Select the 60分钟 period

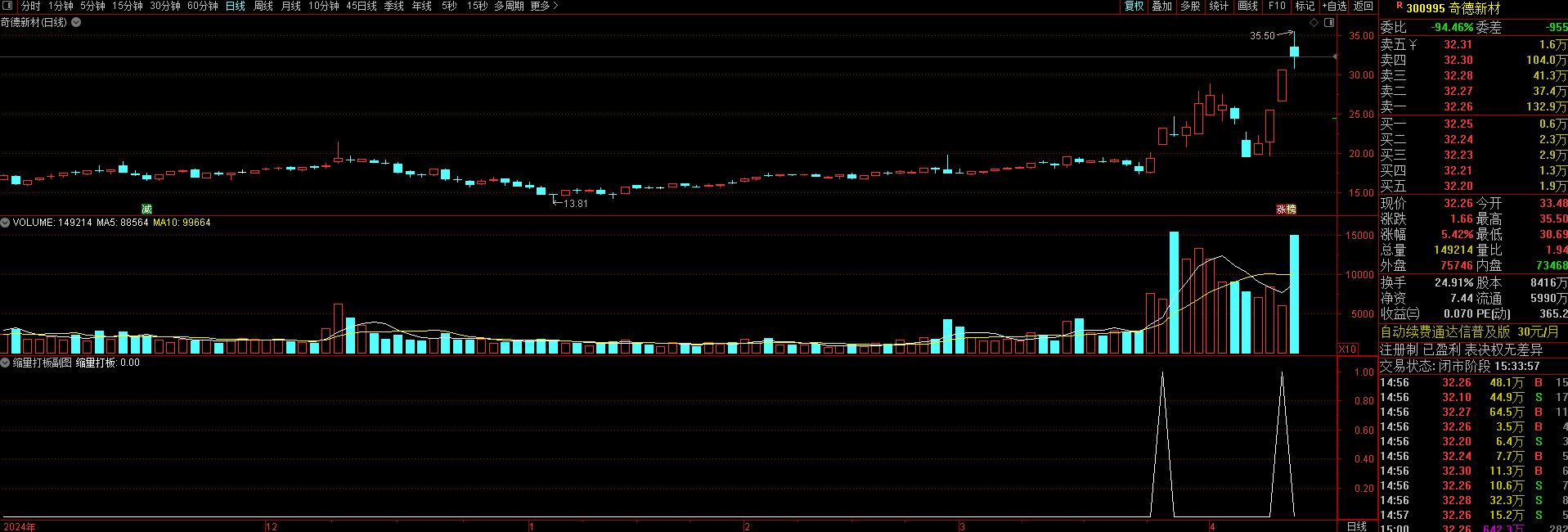pos(203,6)
